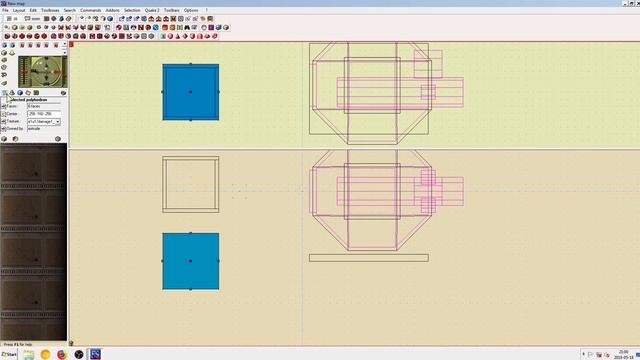Click the Windows Start button
The image size is (640, 360).
click(x=9, y=354)
